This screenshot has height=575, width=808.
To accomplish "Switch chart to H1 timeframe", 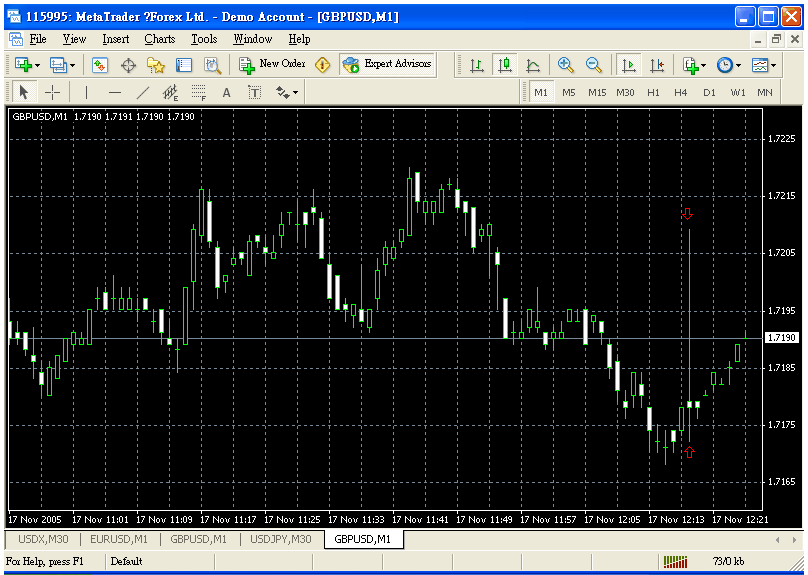I will pyautogui.click(x=653, y=93).
